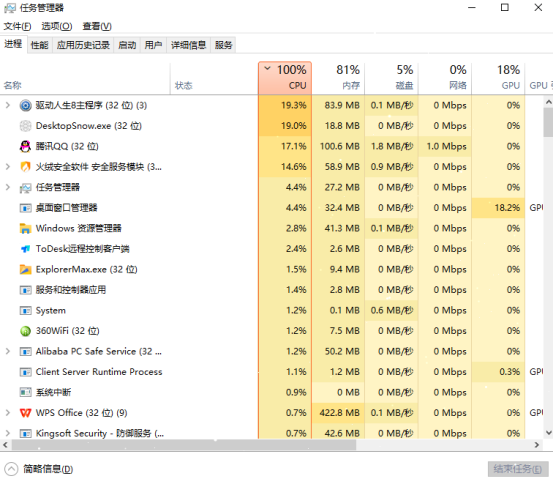Screen dimensions: 554x487
Task: Click the horizontal scrollbar thumb
Action: [x=184, y=445]
